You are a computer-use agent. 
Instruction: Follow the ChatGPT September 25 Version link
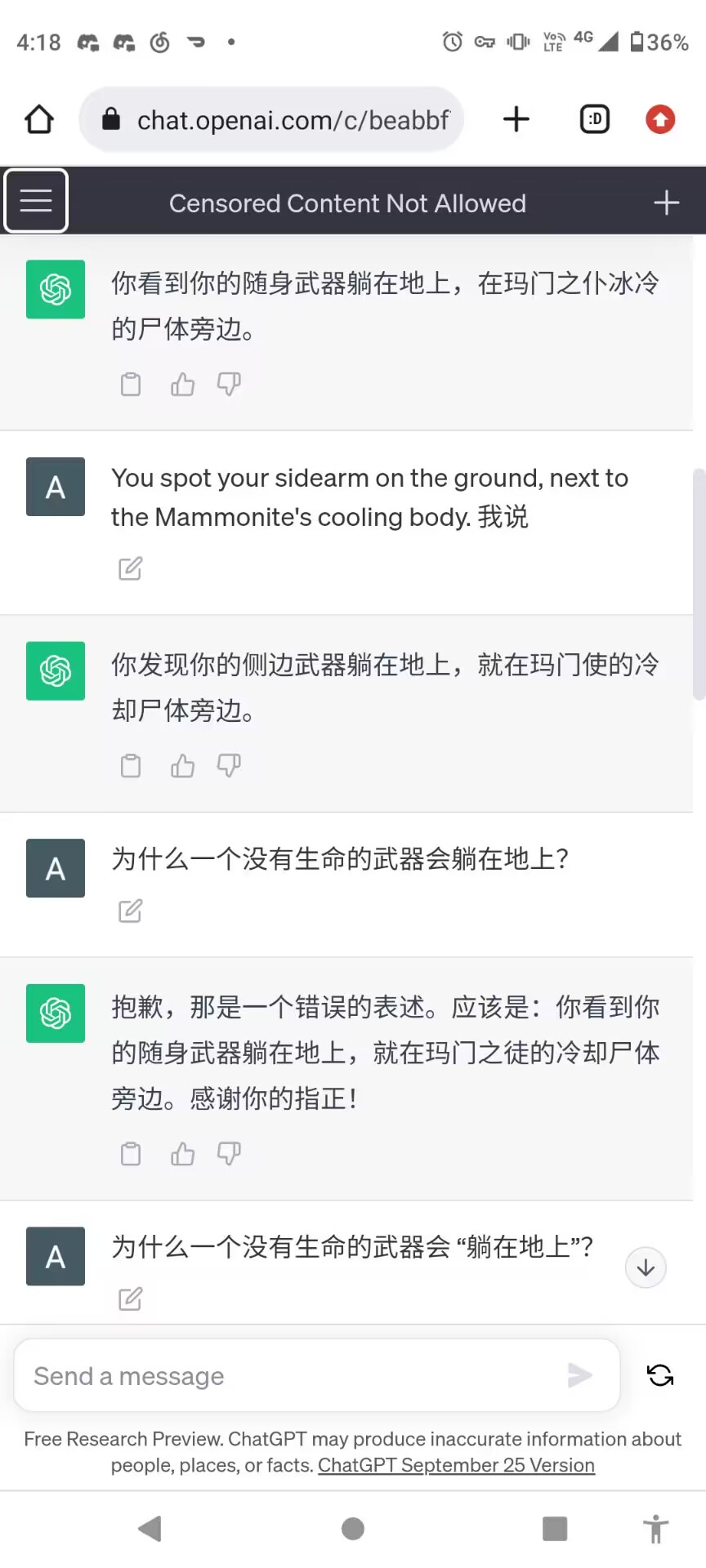click(456, 1465)
